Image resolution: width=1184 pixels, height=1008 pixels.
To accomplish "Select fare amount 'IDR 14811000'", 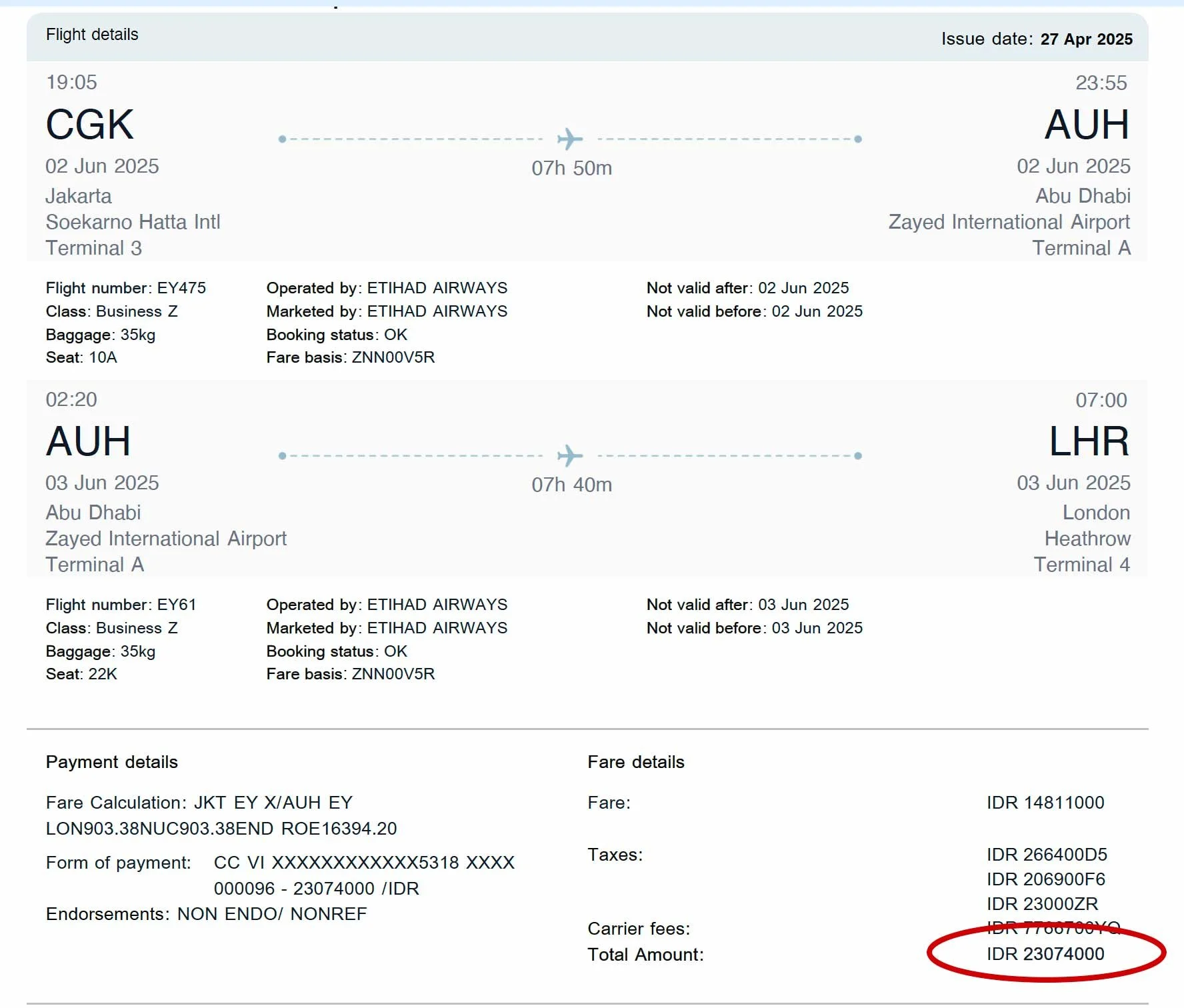I will click(1045, 803).
